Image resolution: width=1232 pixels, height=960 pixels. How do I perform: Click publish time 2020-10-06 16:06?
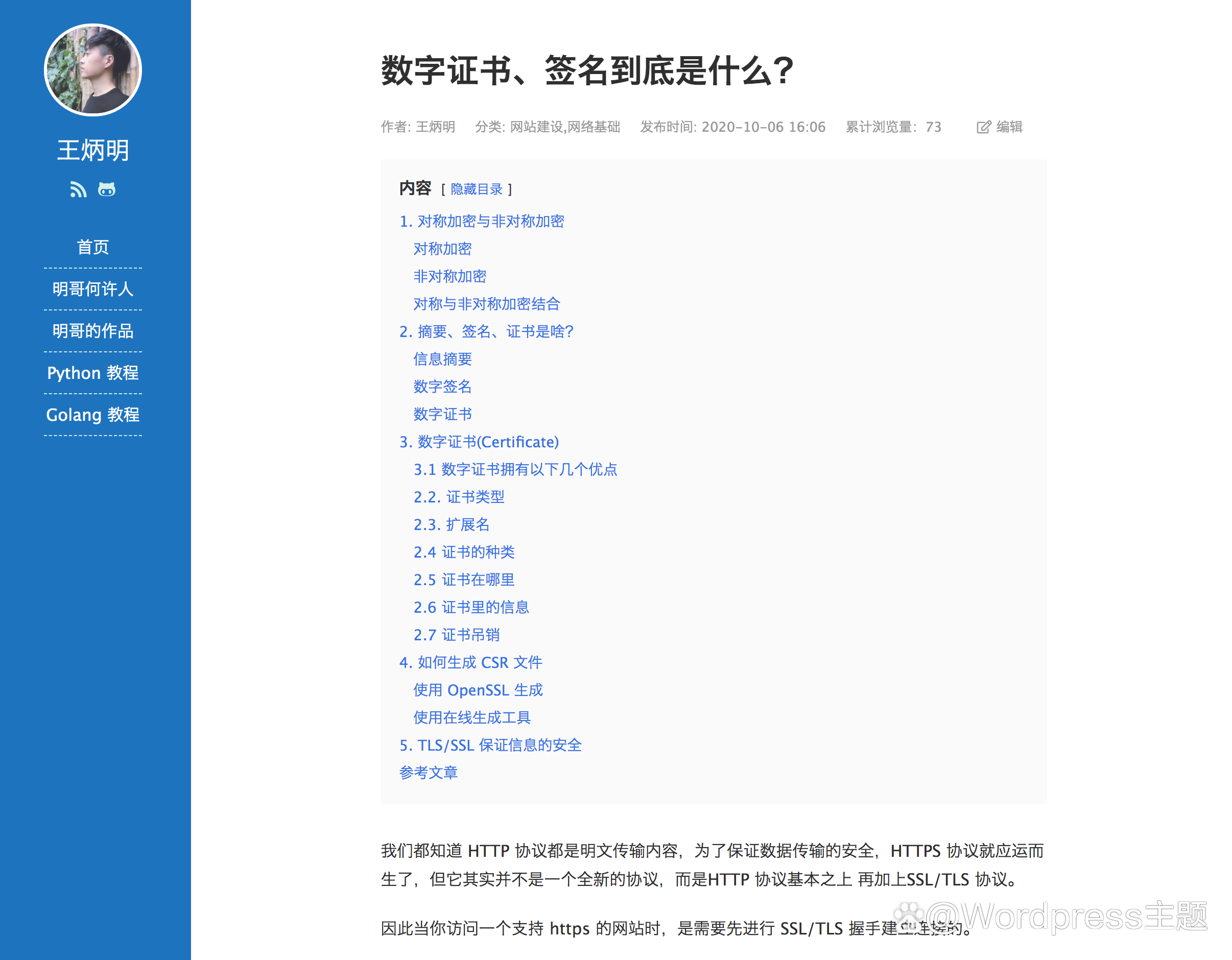(x=763, y=127)
